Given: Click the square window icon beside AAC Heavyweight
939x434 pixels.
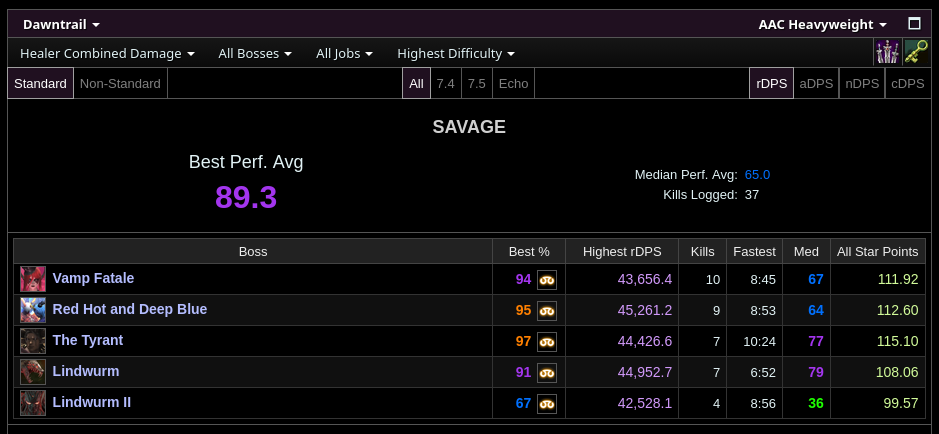Looking at the screenshot, I should [914, 23].
